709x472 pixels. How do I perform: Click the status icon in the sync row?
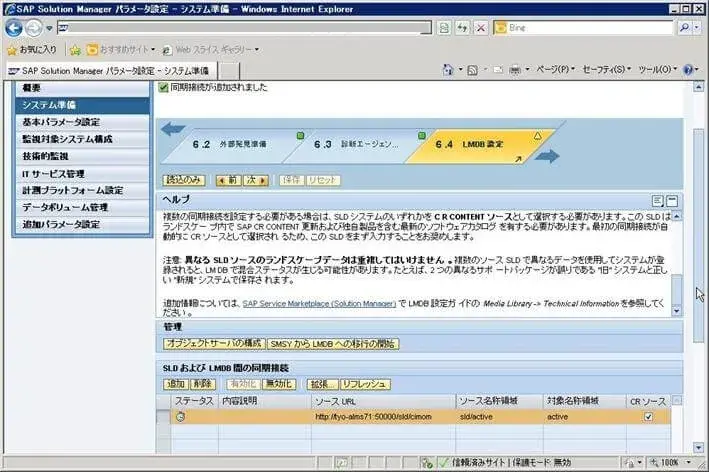coord(180,417)
